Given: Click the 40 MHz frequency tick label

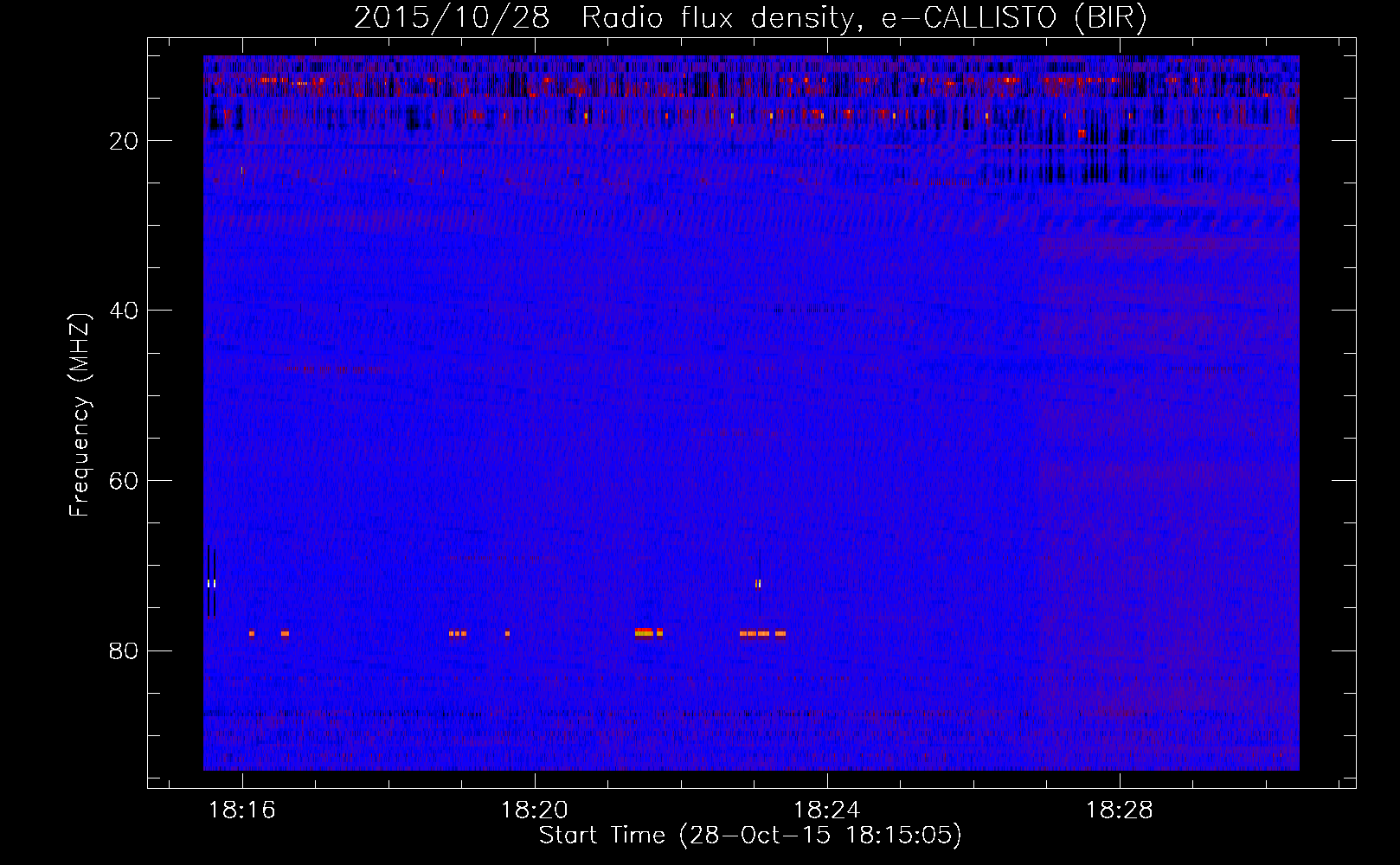Looking at the screenshot, I should (125, 311).
